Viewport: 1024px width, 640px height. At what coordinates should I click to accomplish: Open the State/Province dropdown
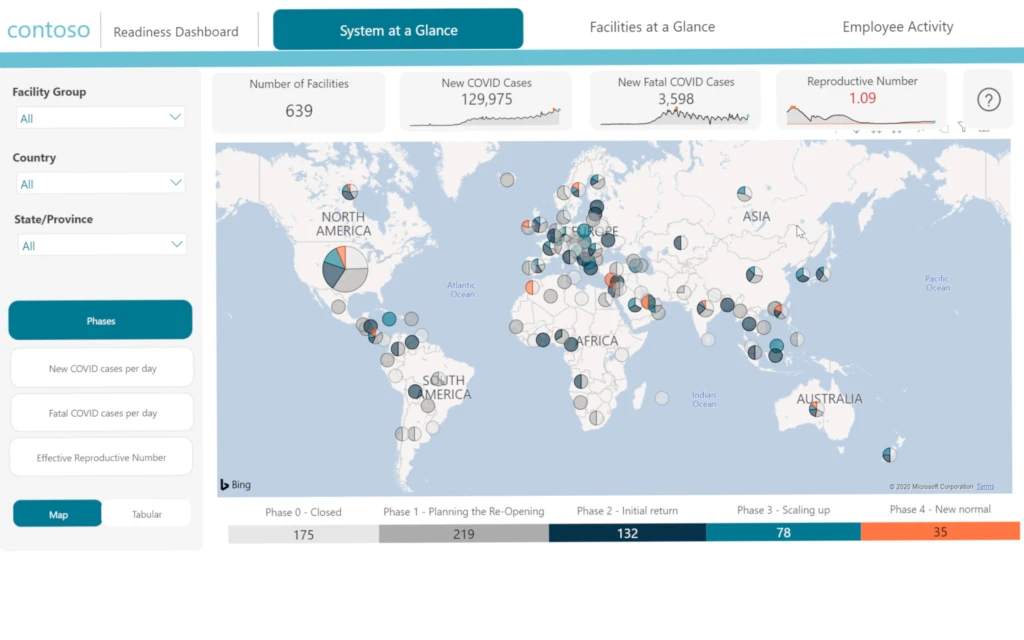click(101, 245)
